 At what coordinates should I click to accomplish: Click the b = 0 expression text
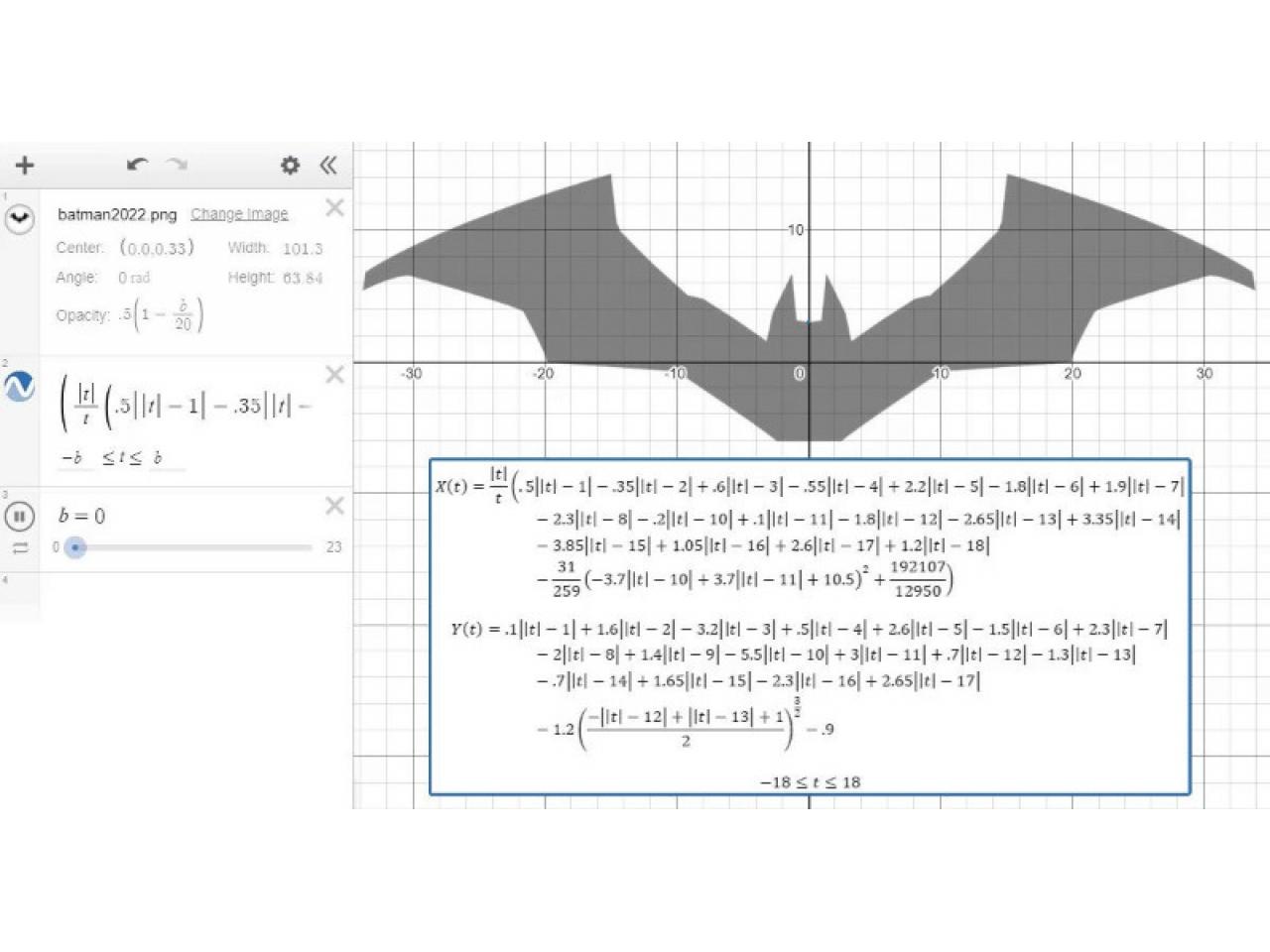click(81, 516)
